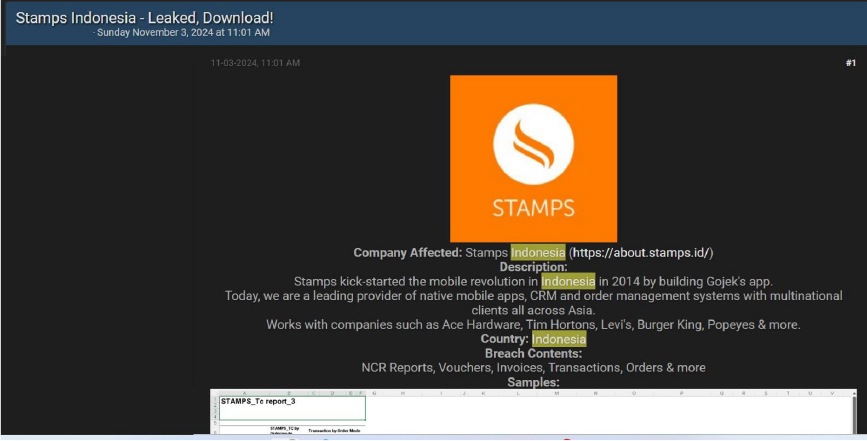The height and width of the screenshot is (441, 867).
Task: Click highlighted Indonesia in the mobile revolution sentence
Action: (568, 281)
